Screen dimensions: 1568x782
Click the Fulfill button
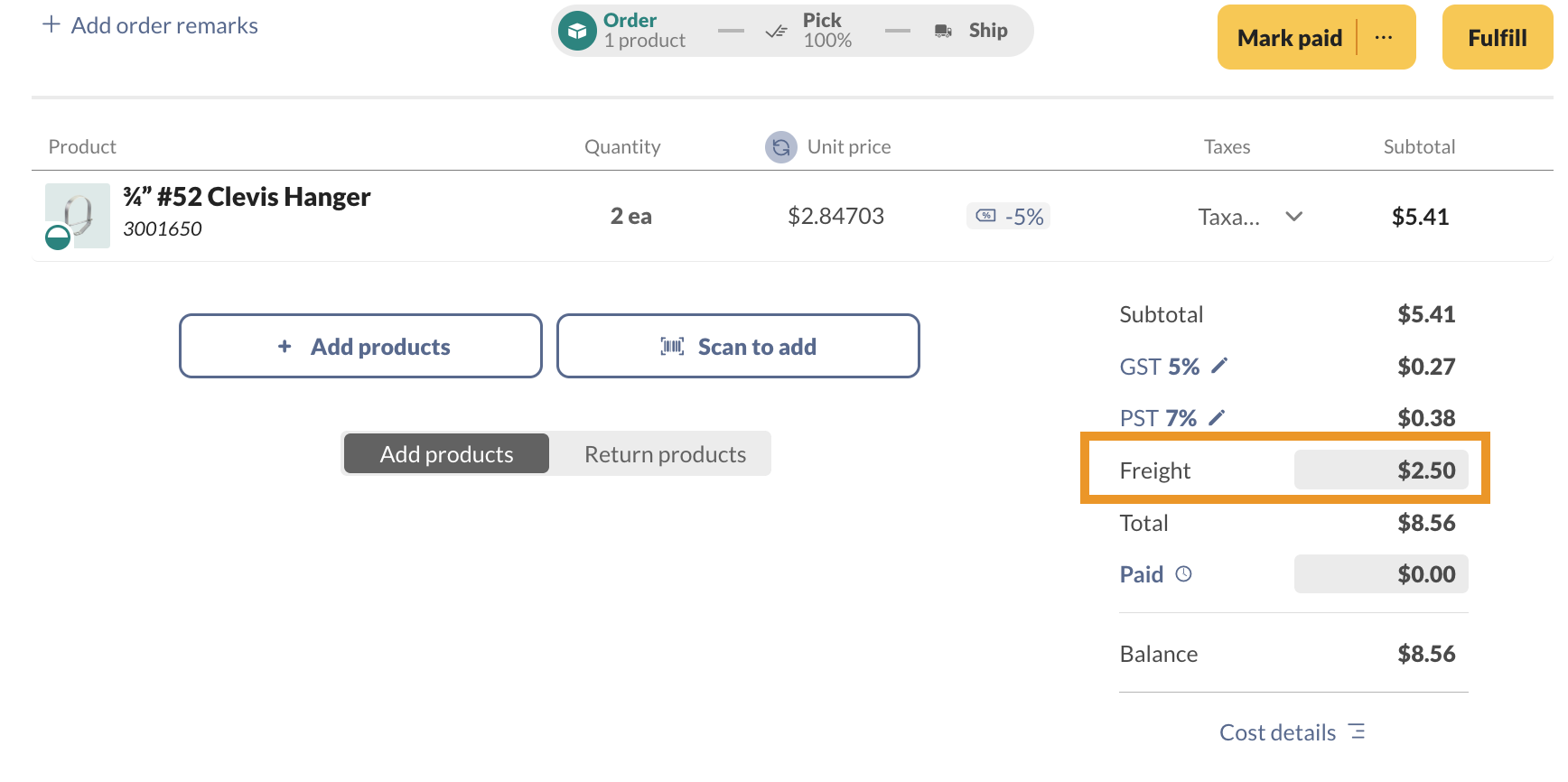pos(1497,38)
